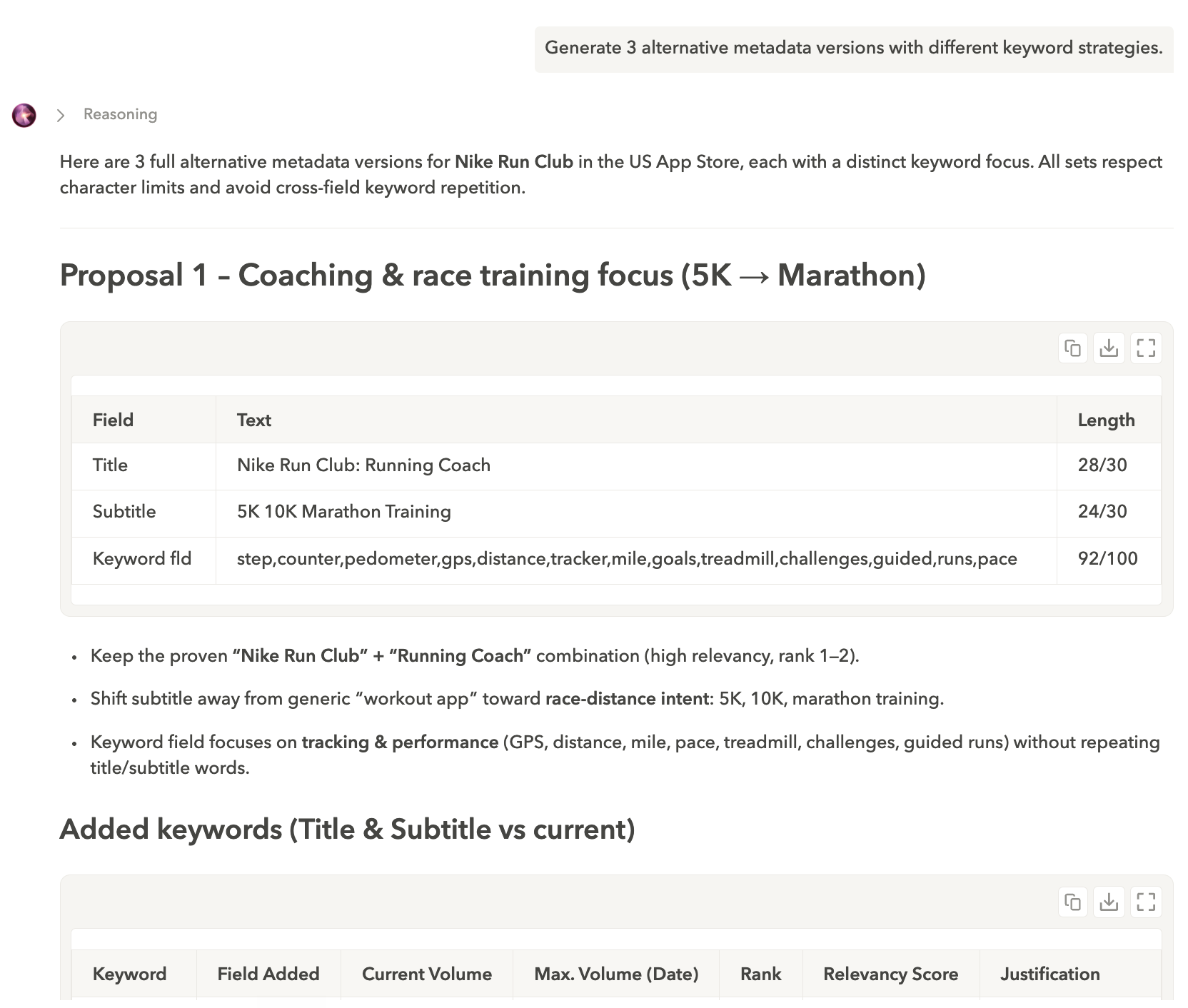The image size is (1188, 1008).
Task: Download the Added keywords table
Action: [x=1109, y=902]
